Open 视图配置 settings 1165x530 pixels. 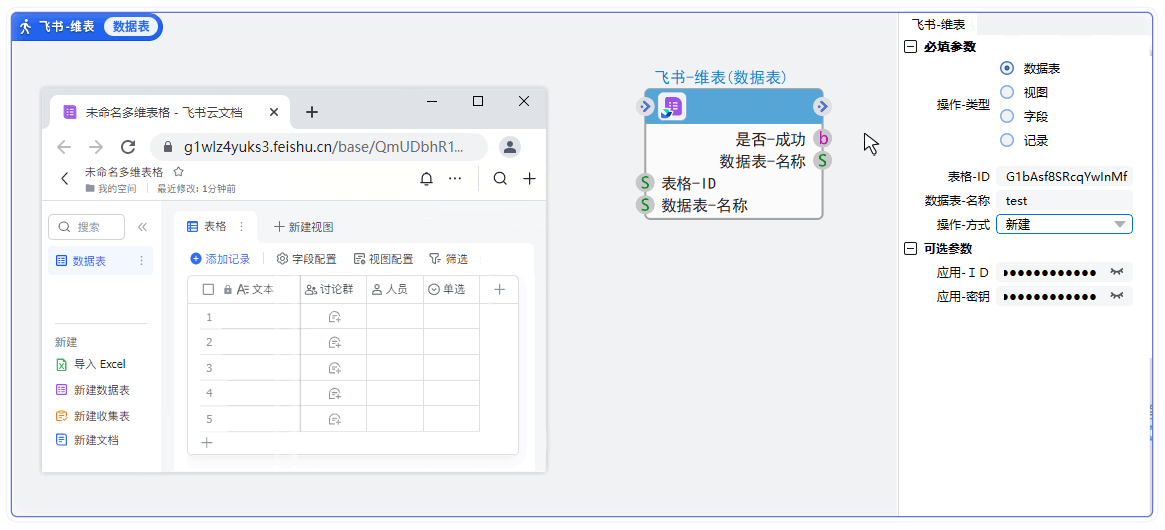click(x=383, y=259)
